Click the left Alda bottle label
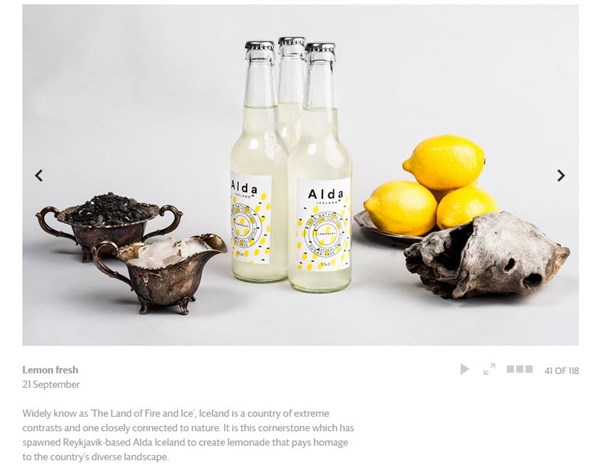The width and height of the screenshot is (600, 471). (x=251, y=218)
